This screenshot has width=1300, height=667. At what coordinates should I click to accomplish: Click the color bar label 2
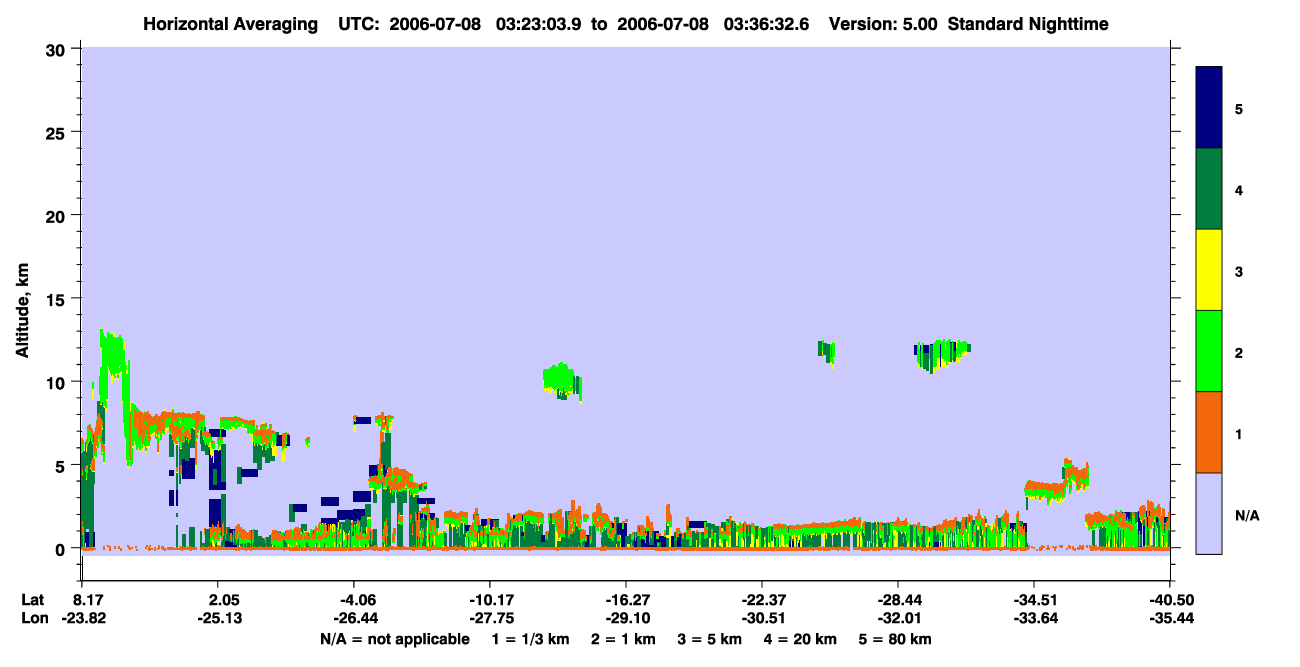click(1239, 353)
